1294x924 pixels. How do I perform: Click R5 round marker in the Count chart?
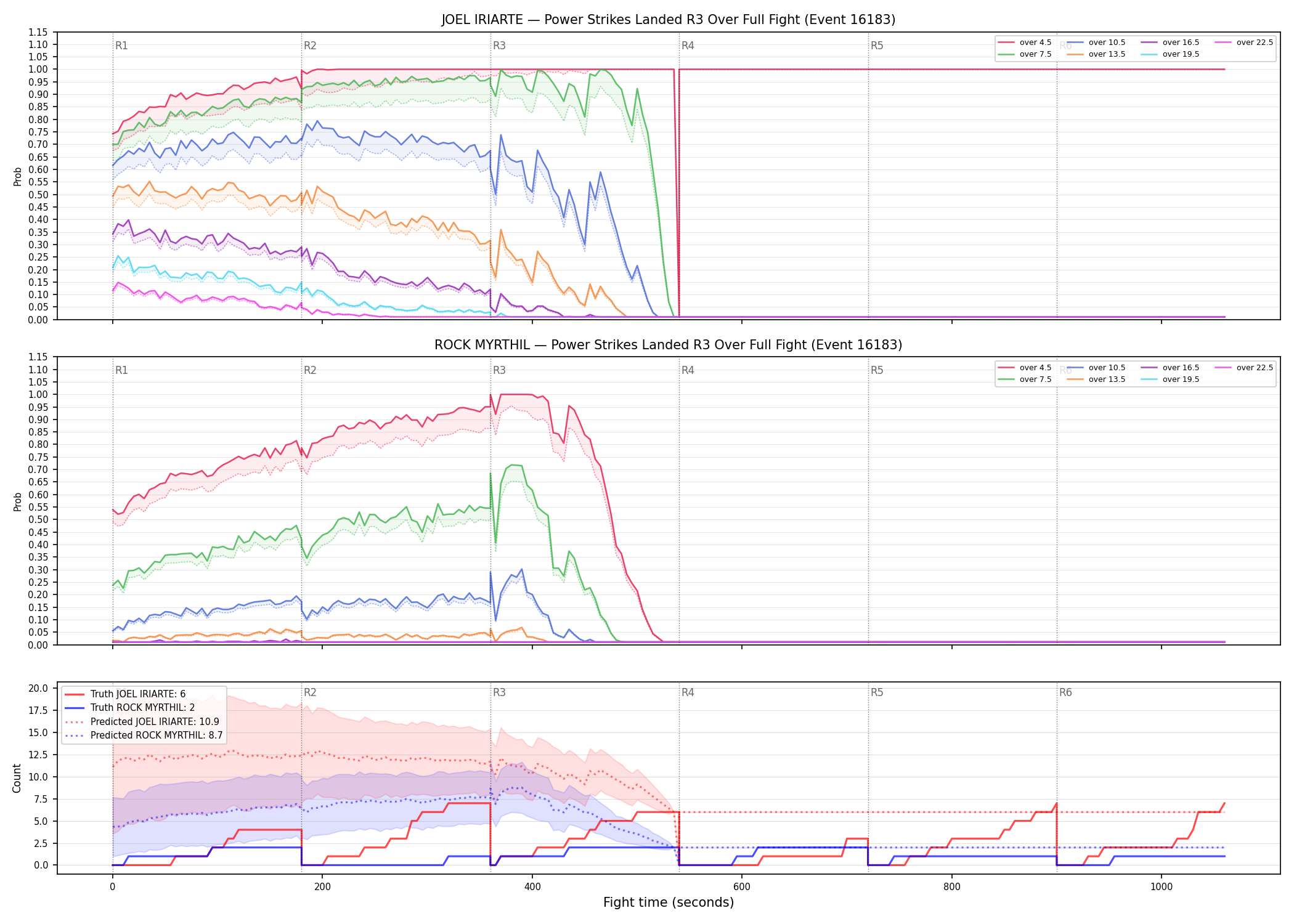coord(877,692)
